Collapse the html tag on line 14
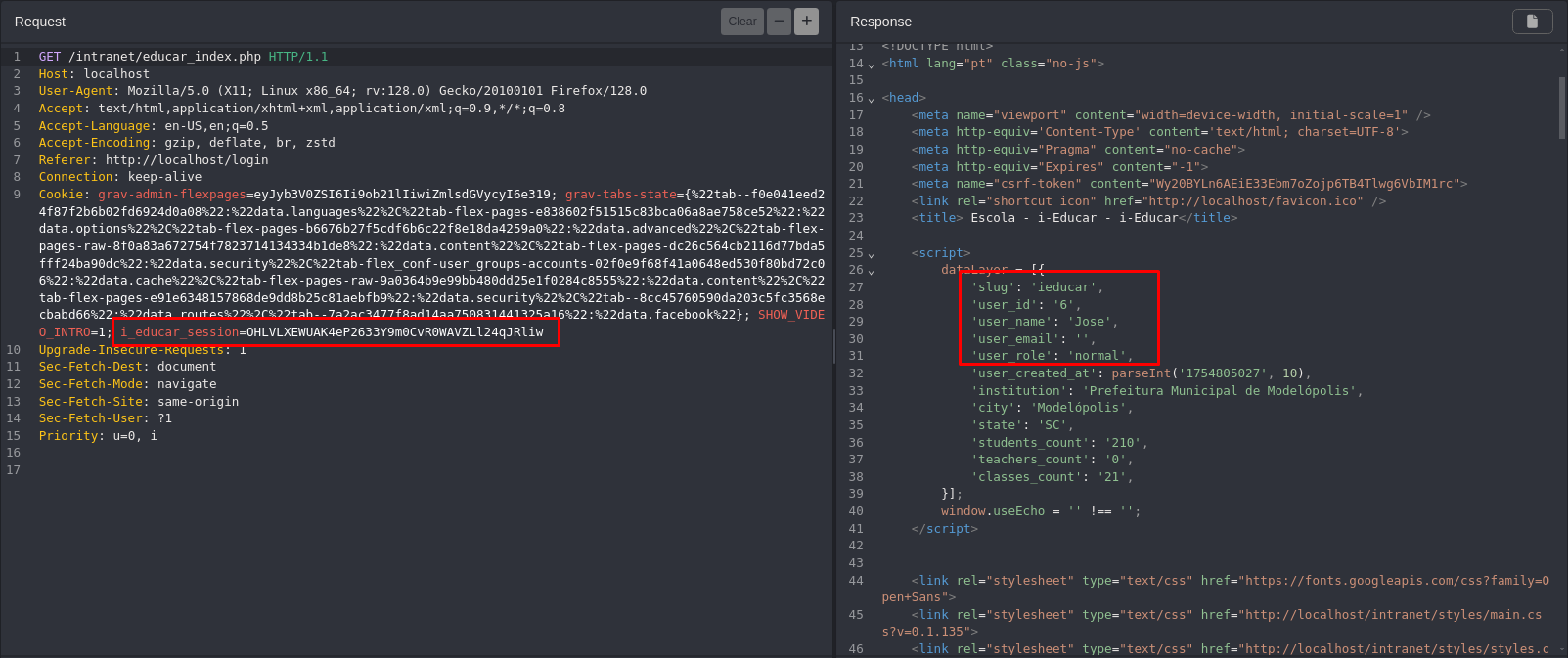 [871, 65]
